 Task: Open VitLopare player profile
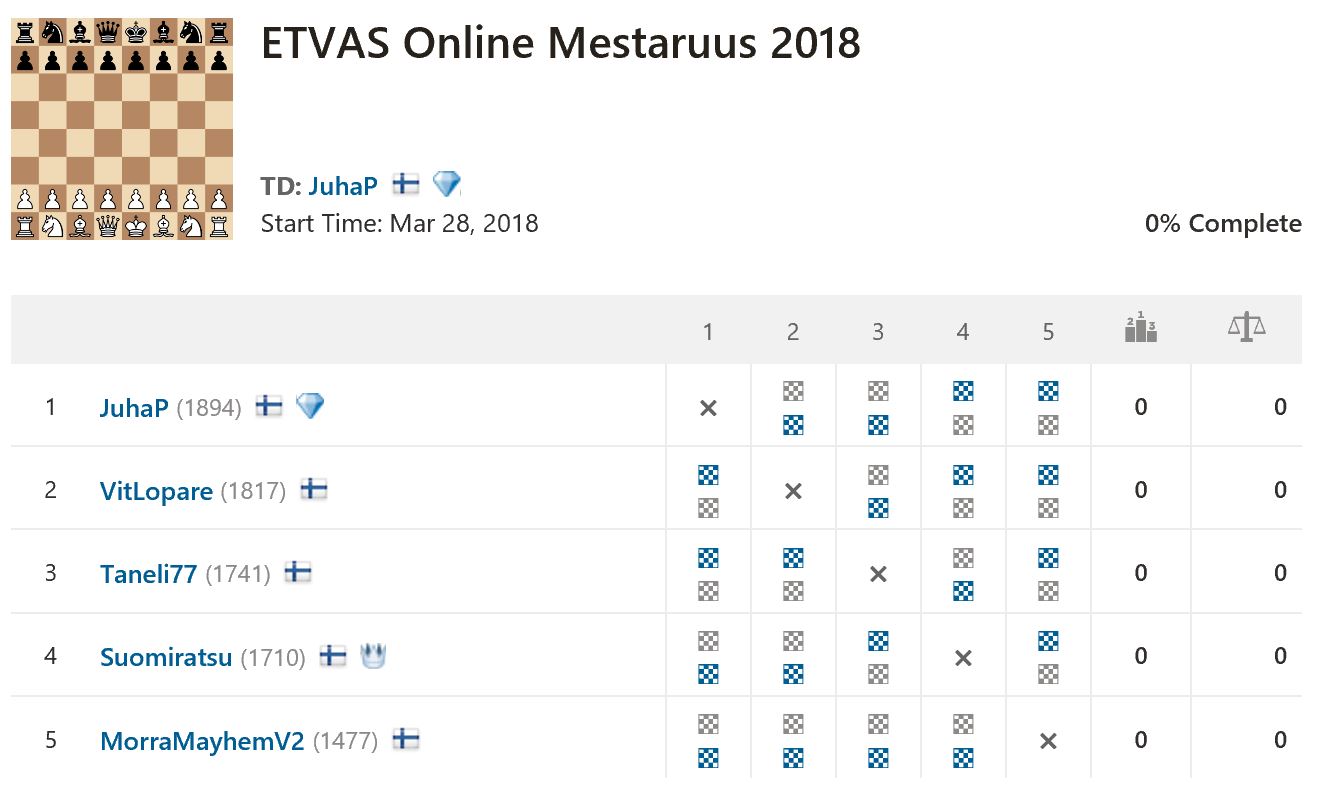tap(156, 491)
